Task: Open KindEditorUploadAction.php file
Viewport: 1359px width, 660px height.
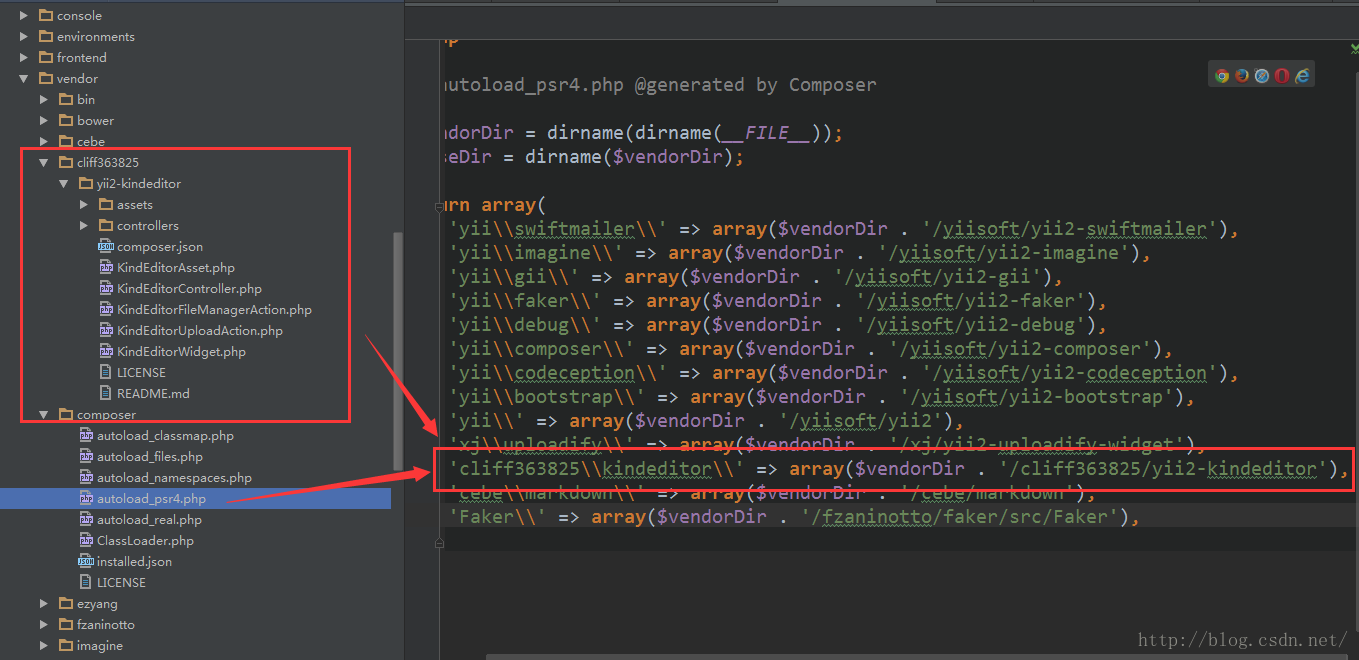Action: click(199, 330)
